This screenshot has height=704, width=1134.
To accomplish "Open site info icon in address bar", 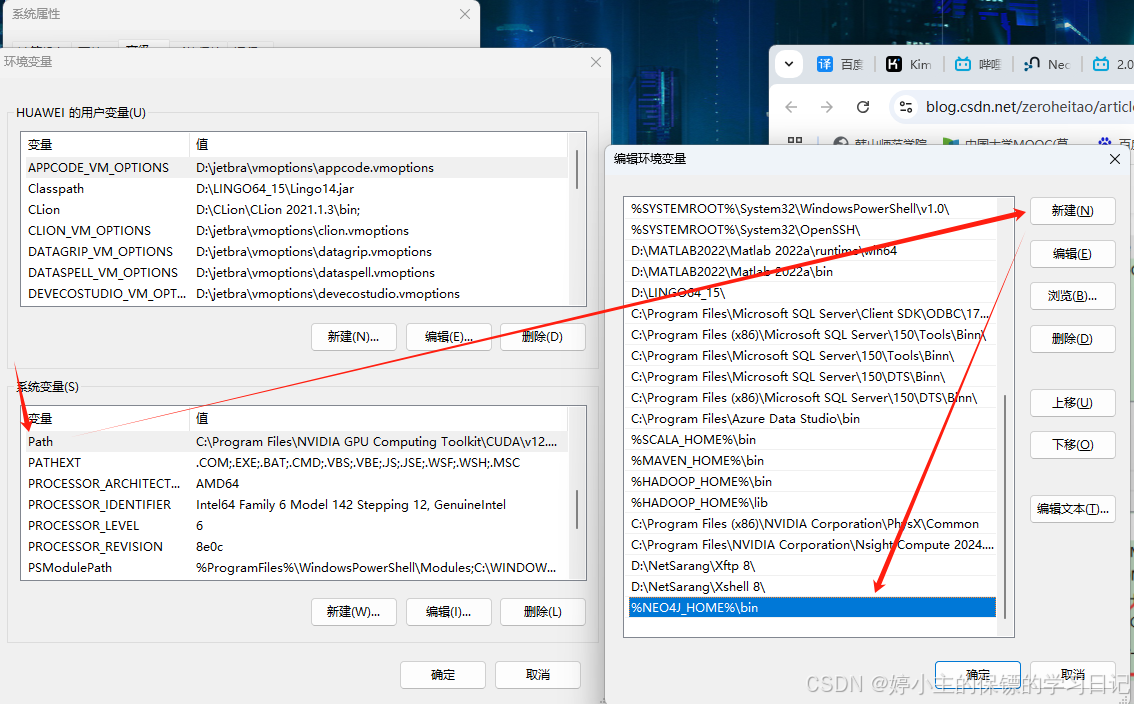I will click(x=905, y=107).
